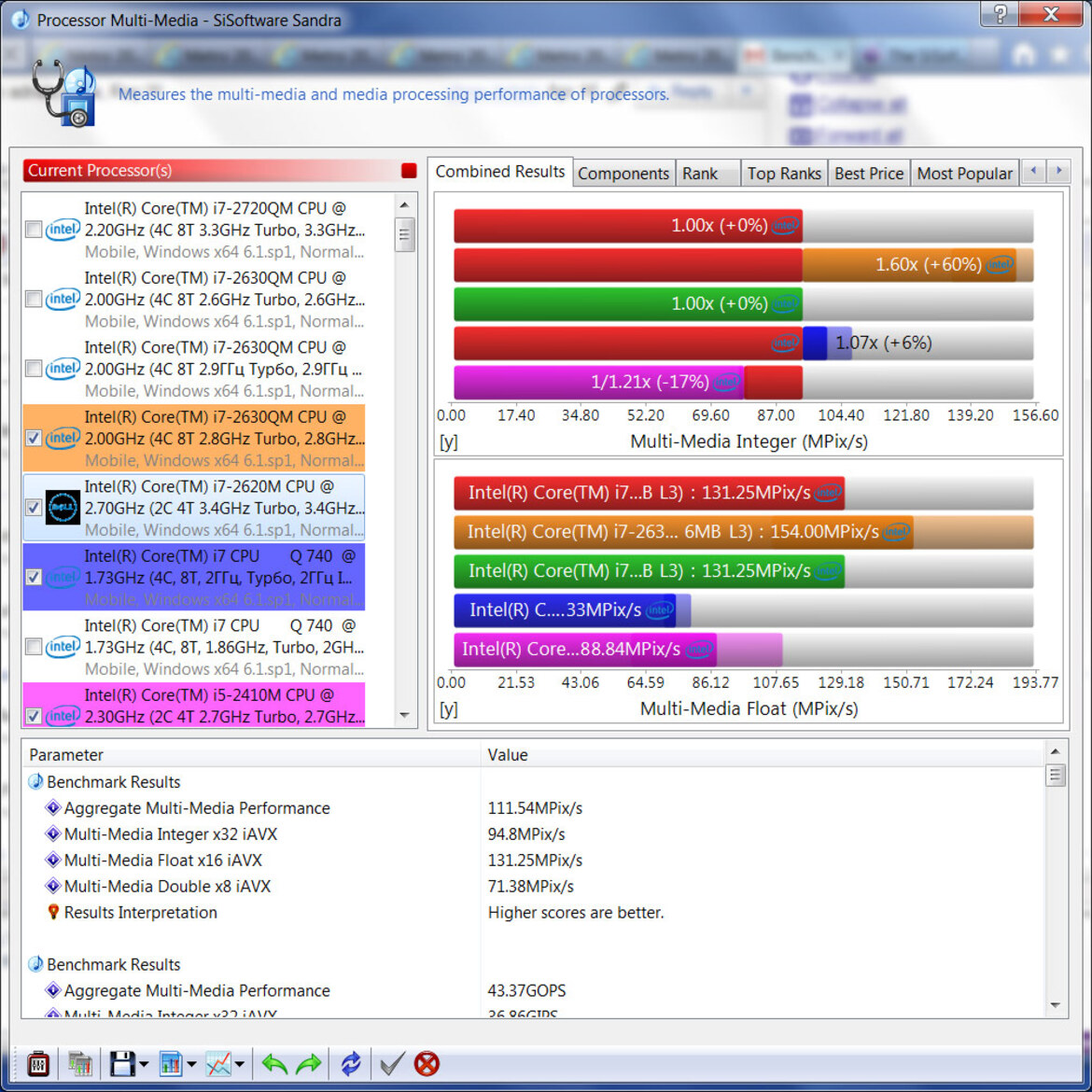Open the Most Popular tab
This screenshot has width=1092, height=1092.
click(x=964, y=174)
